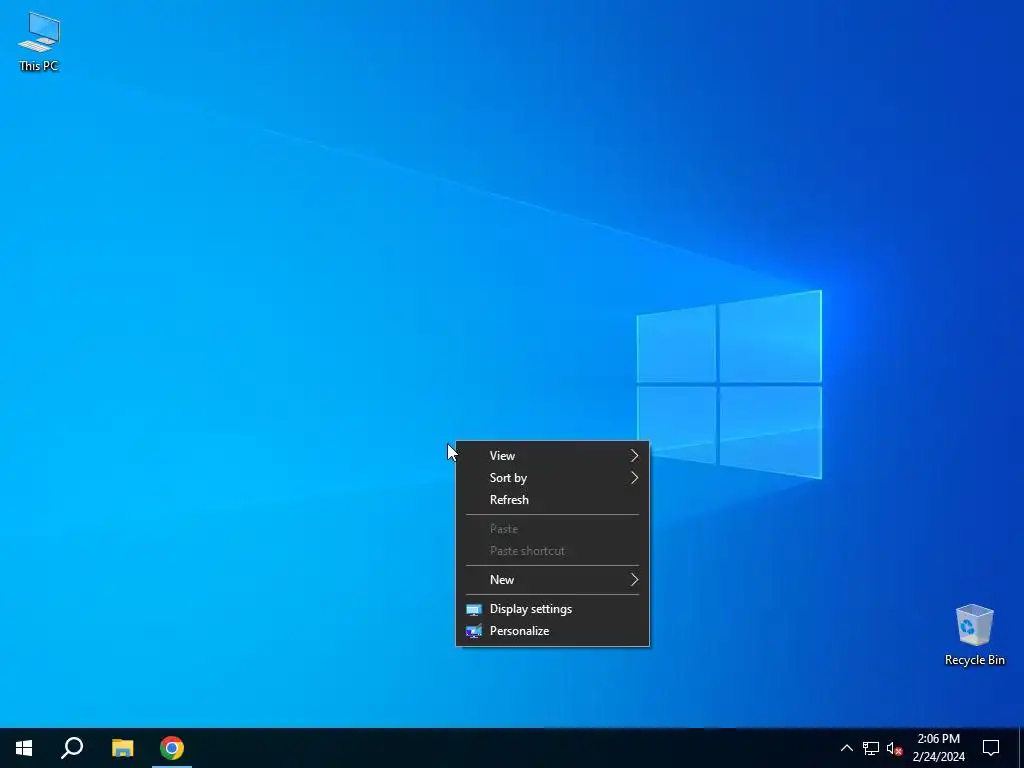This screenshot has height=768, width=1024.
Task: Choose Refresh in context menu
Action: (552, 500)
